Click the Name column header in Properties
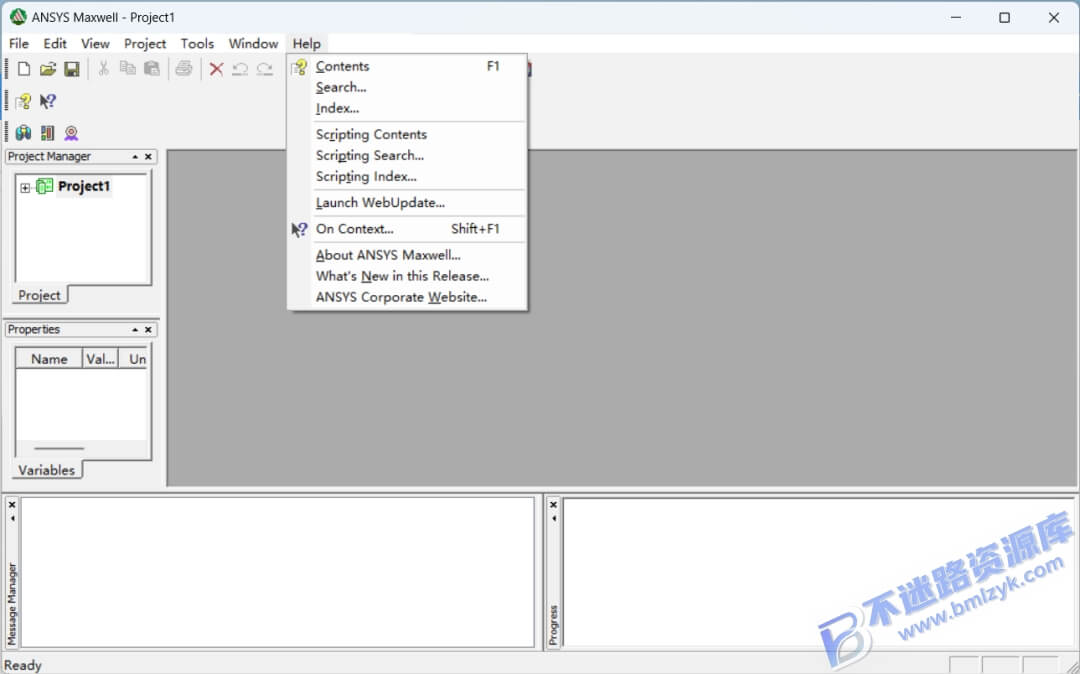The image size is (1080, 674). point(49,359)
